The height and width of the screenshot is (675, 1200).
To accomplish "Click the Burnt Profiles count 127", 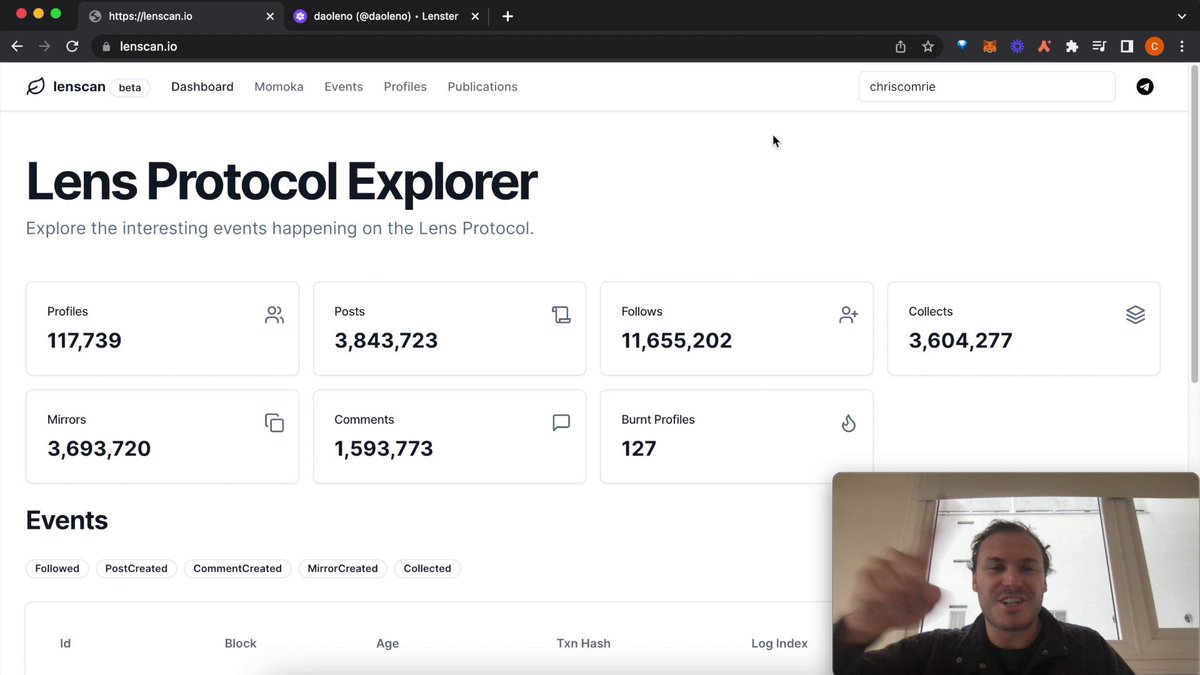I will coord(639,448).
